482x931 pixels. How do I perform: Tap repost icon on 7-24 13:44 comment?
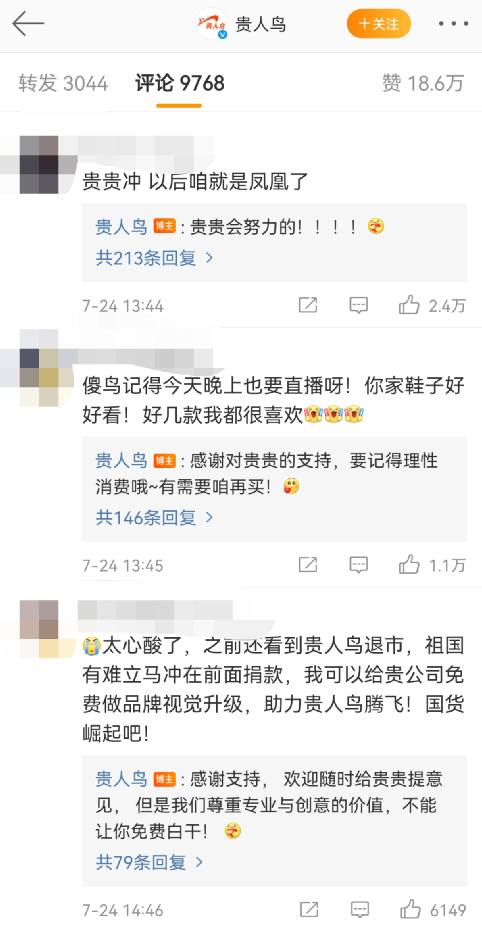pyautogui.click(x=307, y=306)
